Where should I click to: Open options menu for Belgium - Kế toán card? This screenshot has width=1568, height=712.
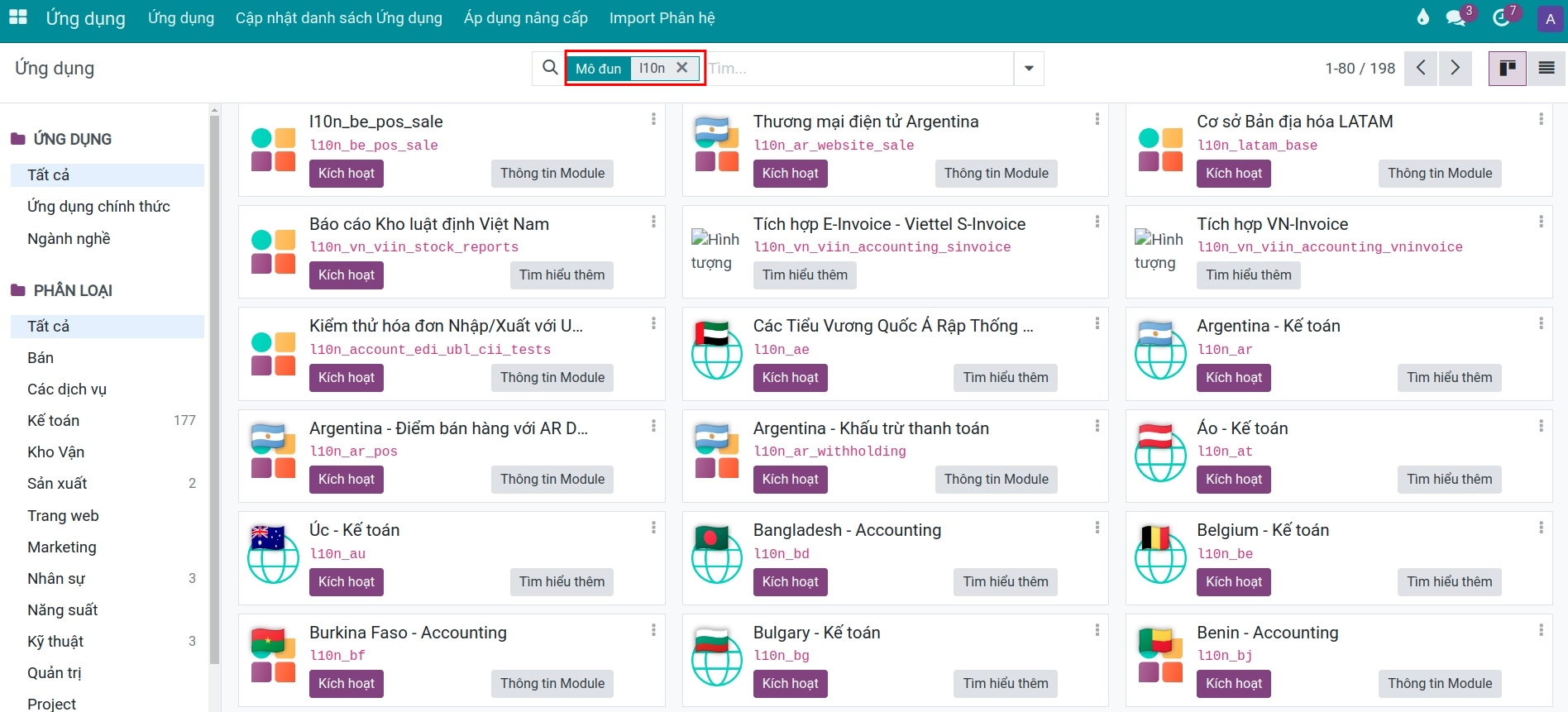(x=1541, y=528)
